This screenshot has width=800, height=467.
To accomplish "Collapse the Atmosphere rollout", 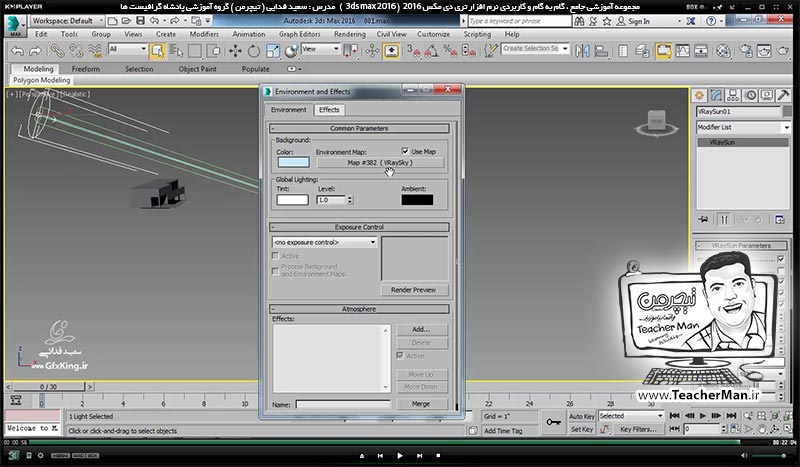I will [x=359, y=309].
